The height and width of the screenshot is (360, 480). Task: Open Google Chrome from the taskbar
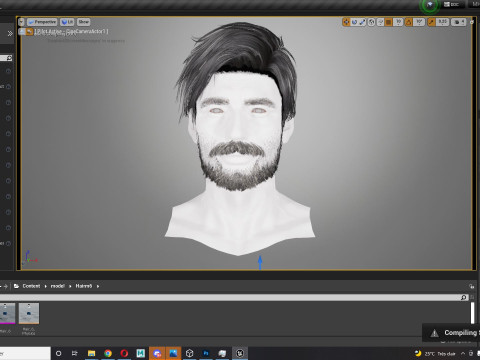pos(108,353)
